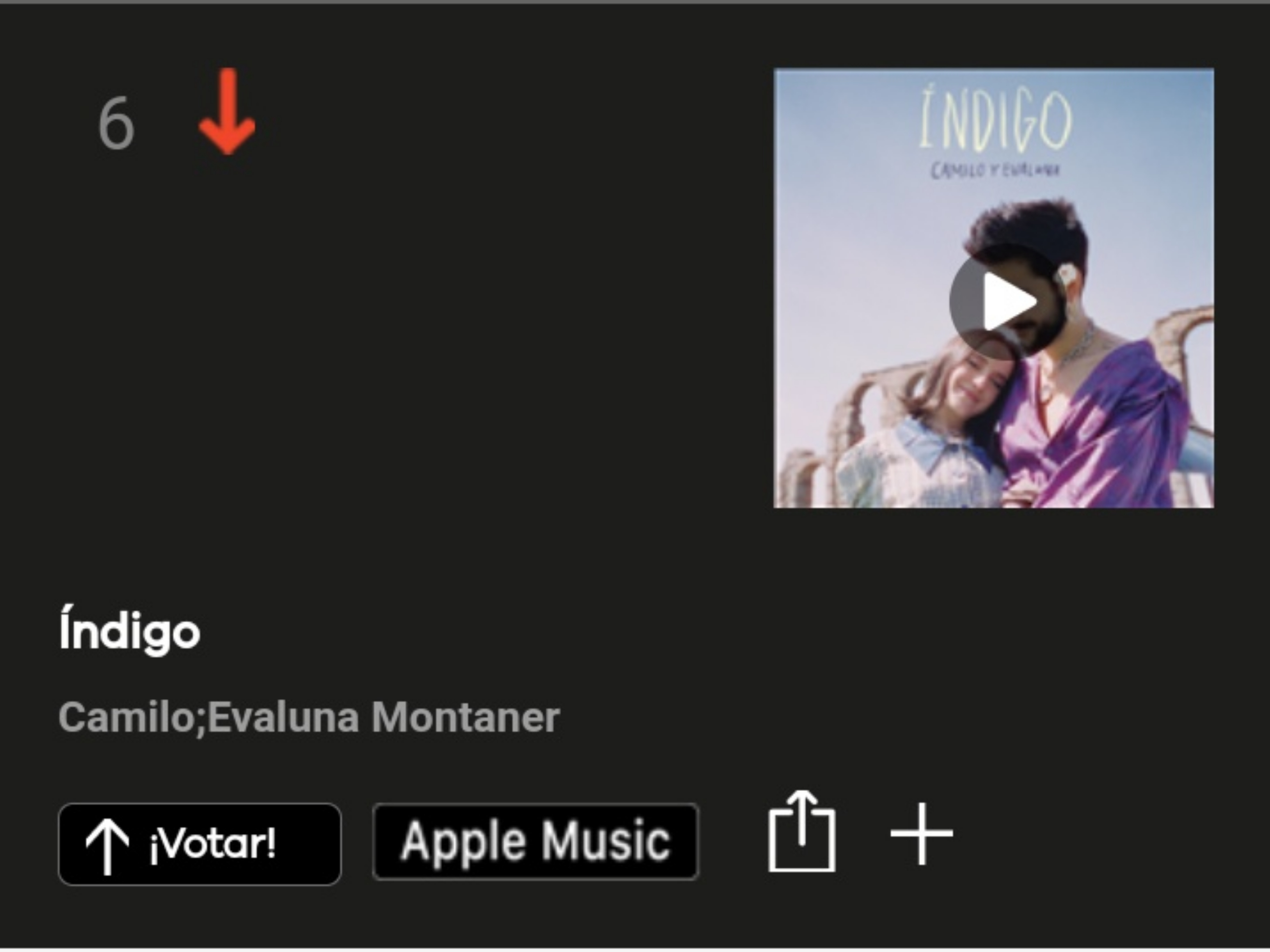Click the ¡Votar! label text
The height and width of the screenshot is (952, 1270).
coord(213,843)
